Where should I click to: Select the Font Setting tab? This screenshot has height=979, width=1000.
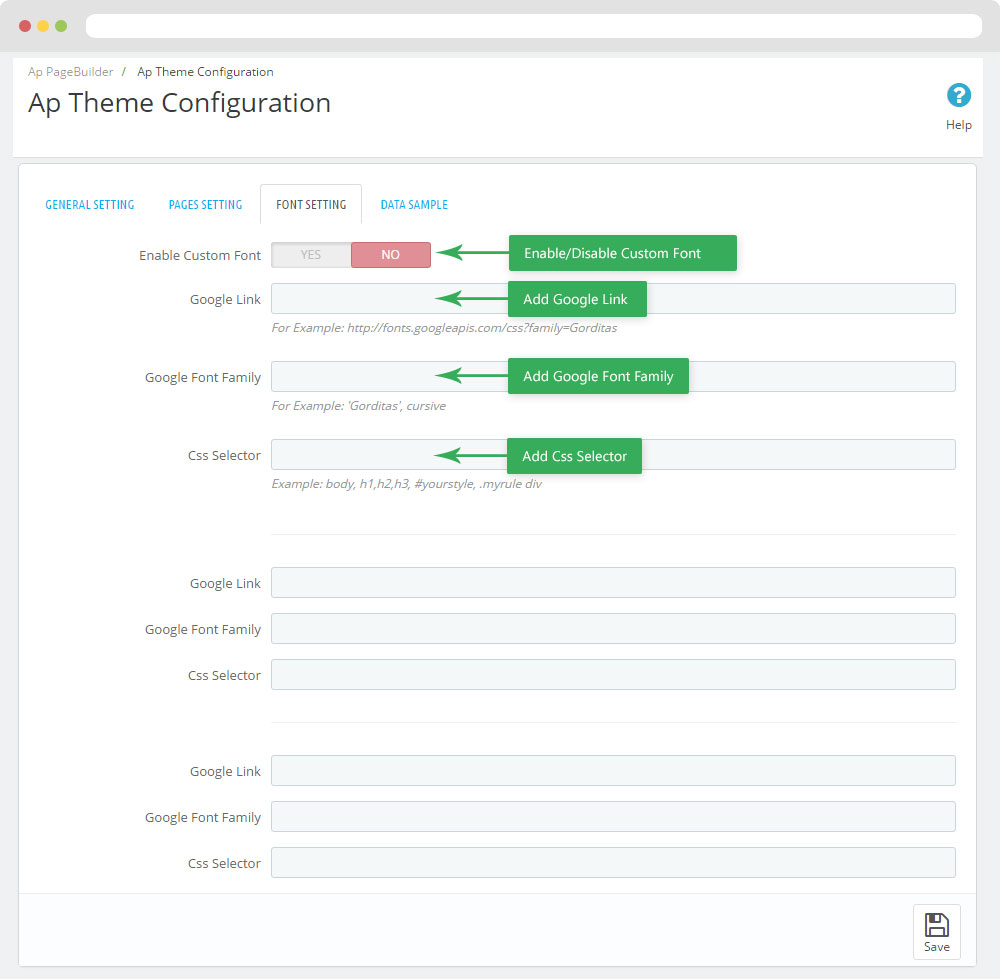[x=311, y=205]
